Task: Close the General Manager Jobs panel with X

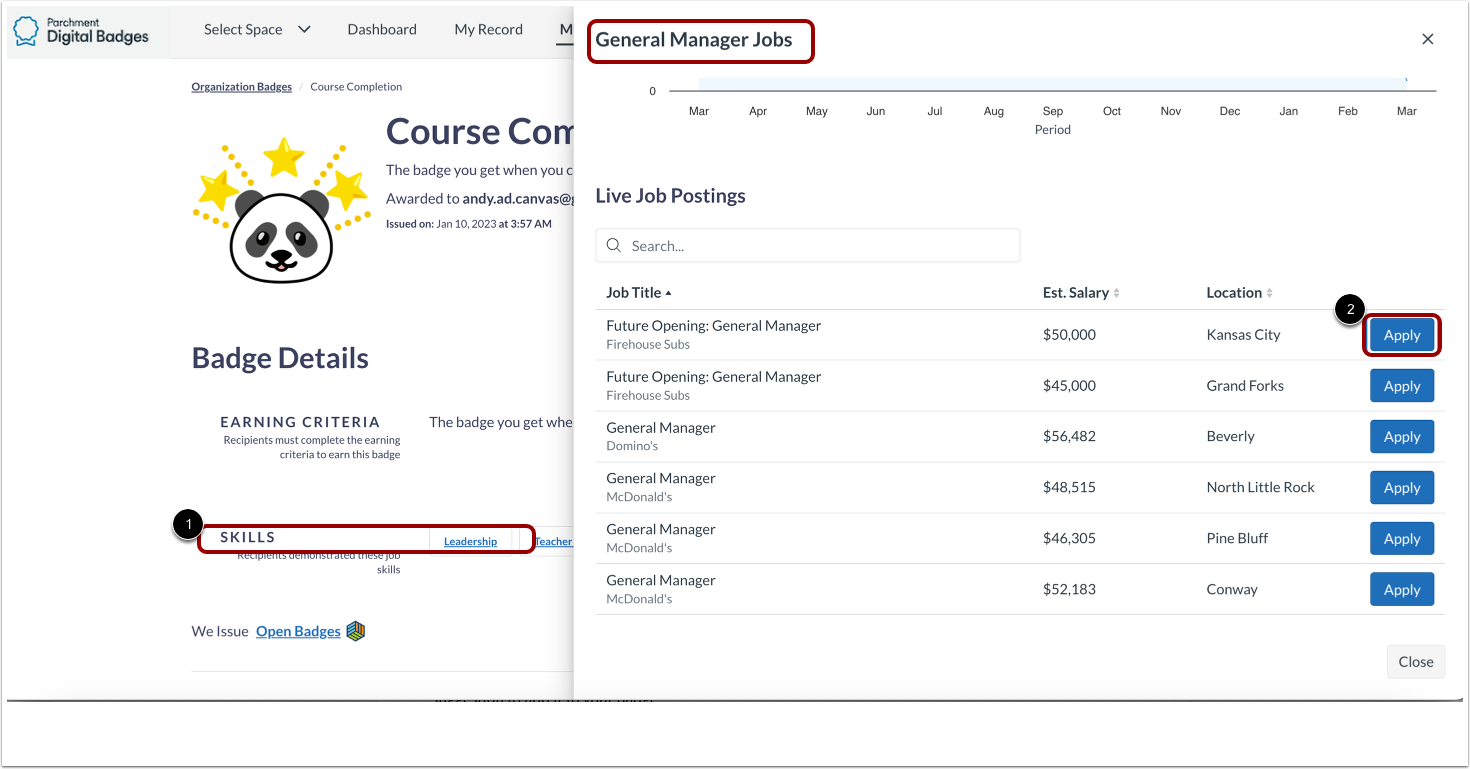Action: [1428, 39]
